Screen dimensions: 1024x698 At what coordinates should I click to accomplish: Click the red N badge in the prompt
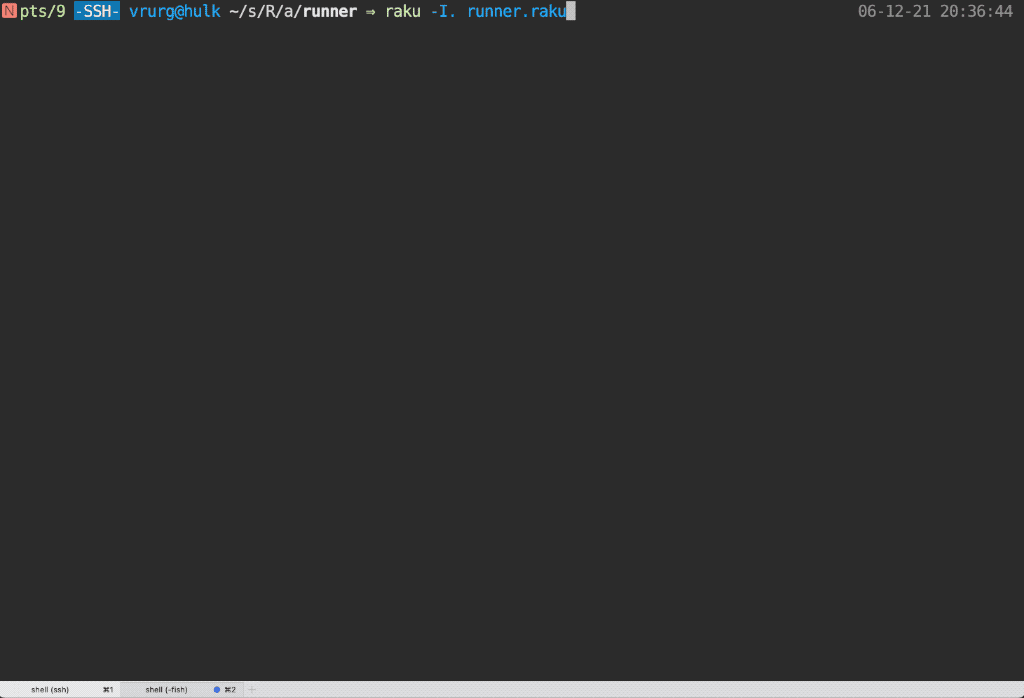[9, 11]
